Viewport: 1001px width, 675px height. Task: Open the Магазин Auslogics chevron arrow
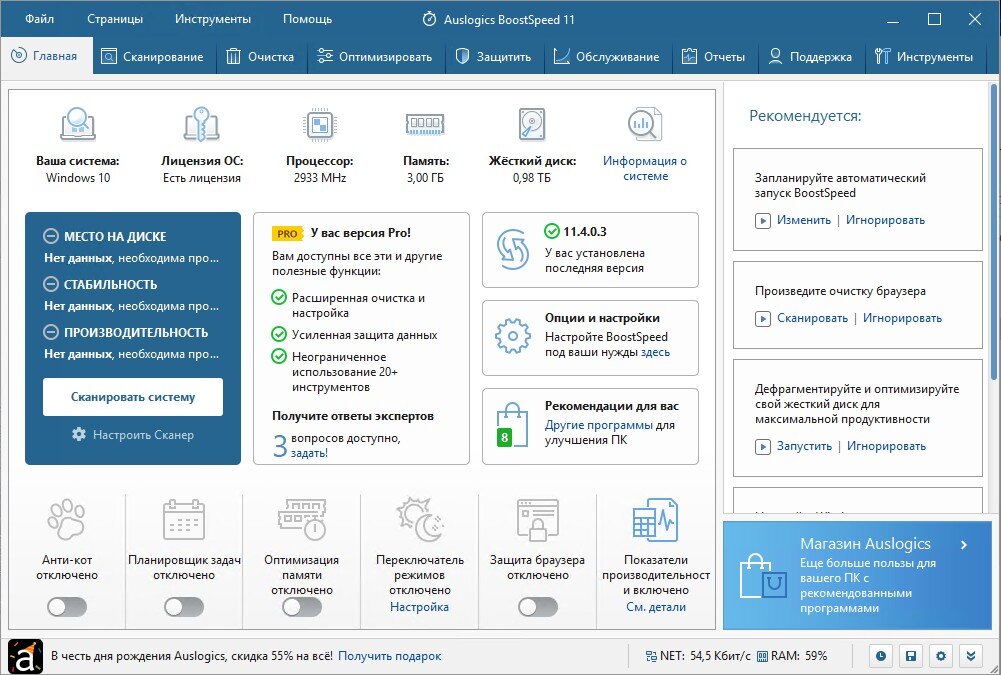point(964,545)
